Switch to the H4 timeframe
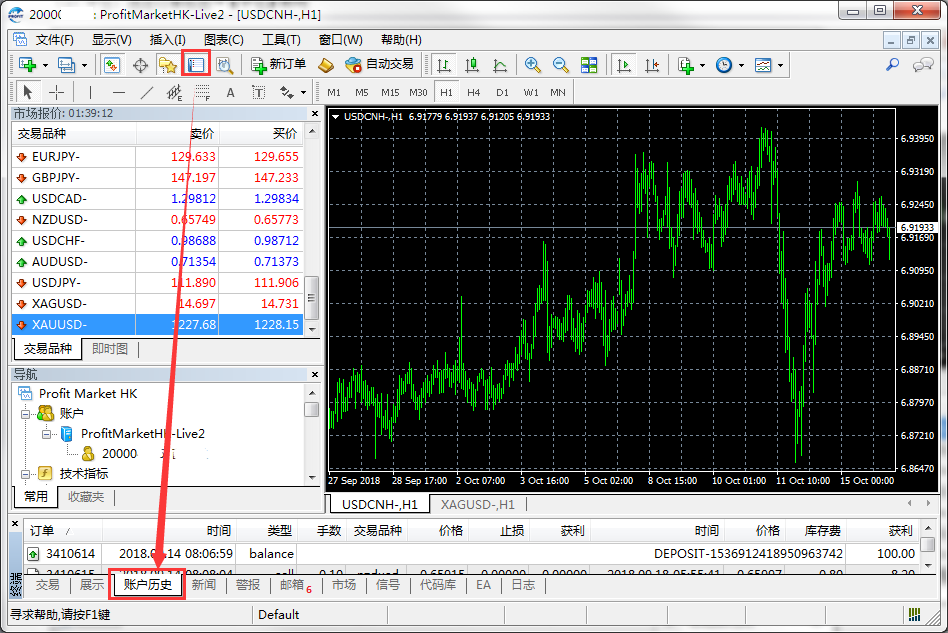 (474, 92)
